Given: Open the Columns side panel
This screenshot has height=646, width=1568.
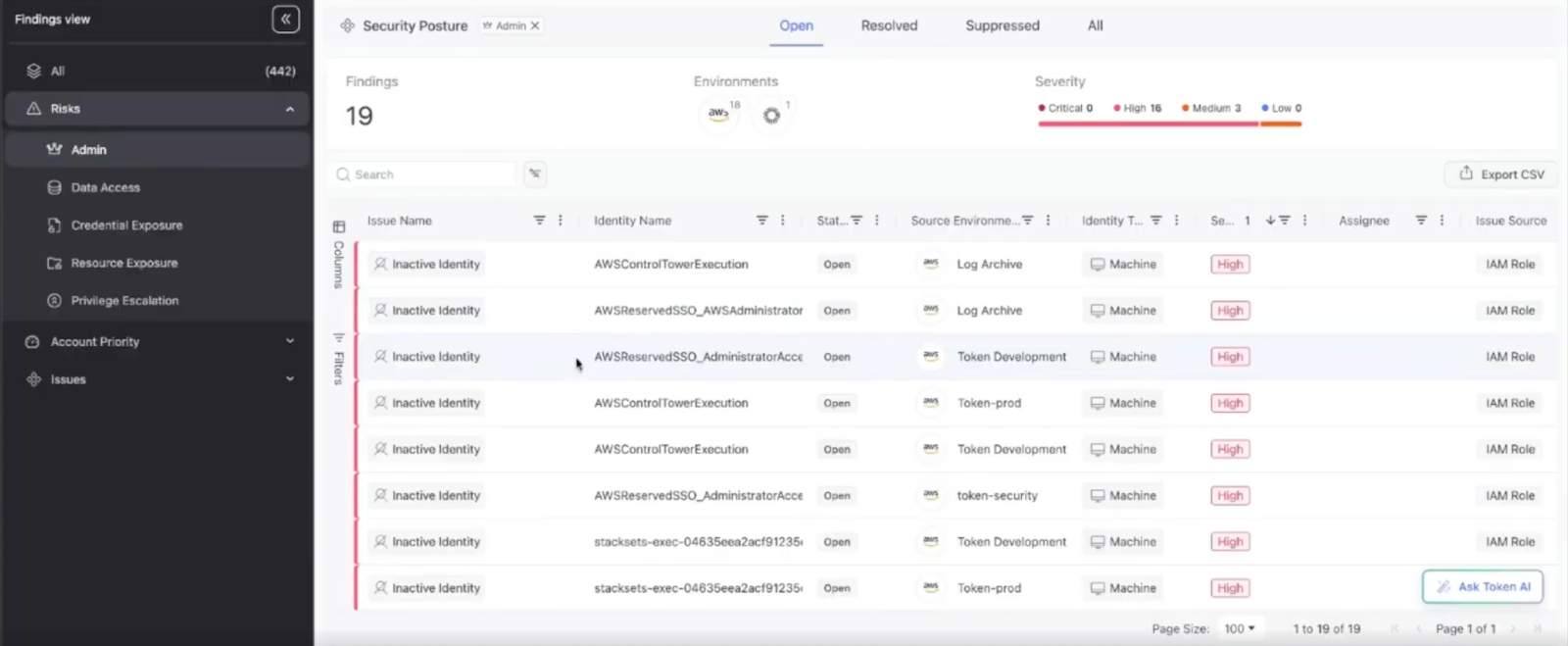Looking at the screenshot, I should (x=339, y=255).
